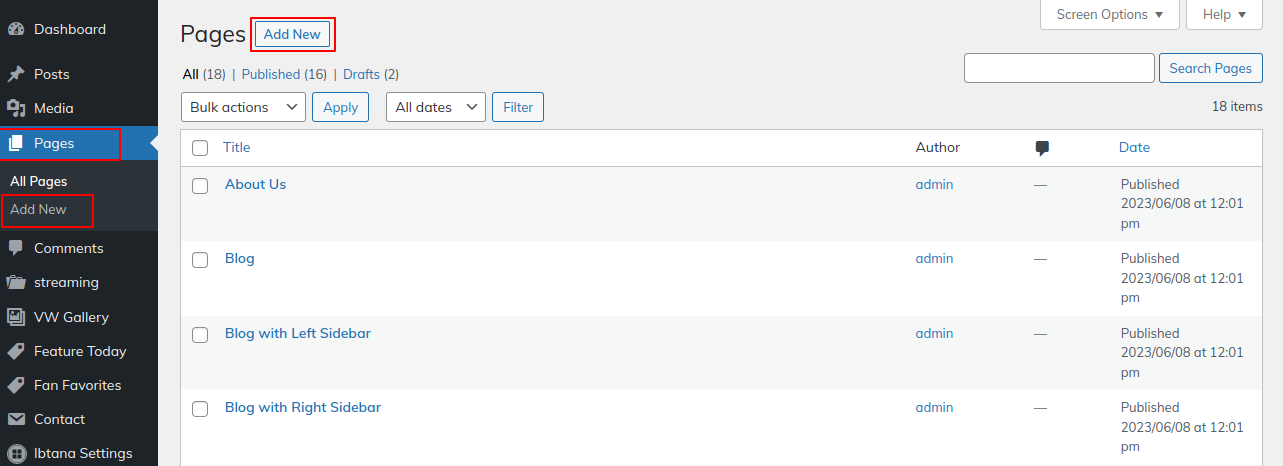The height and width of the screenshot is (466, 1283).
Task: Open the Media library icon
Action: 16,108
